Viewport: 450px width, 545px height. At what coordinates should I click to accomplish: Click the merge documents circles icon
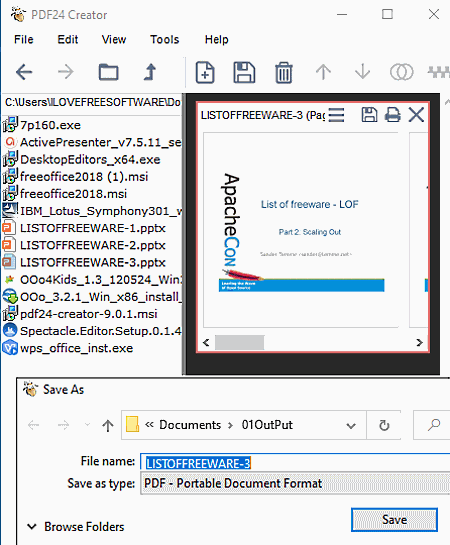click(402, 72)
